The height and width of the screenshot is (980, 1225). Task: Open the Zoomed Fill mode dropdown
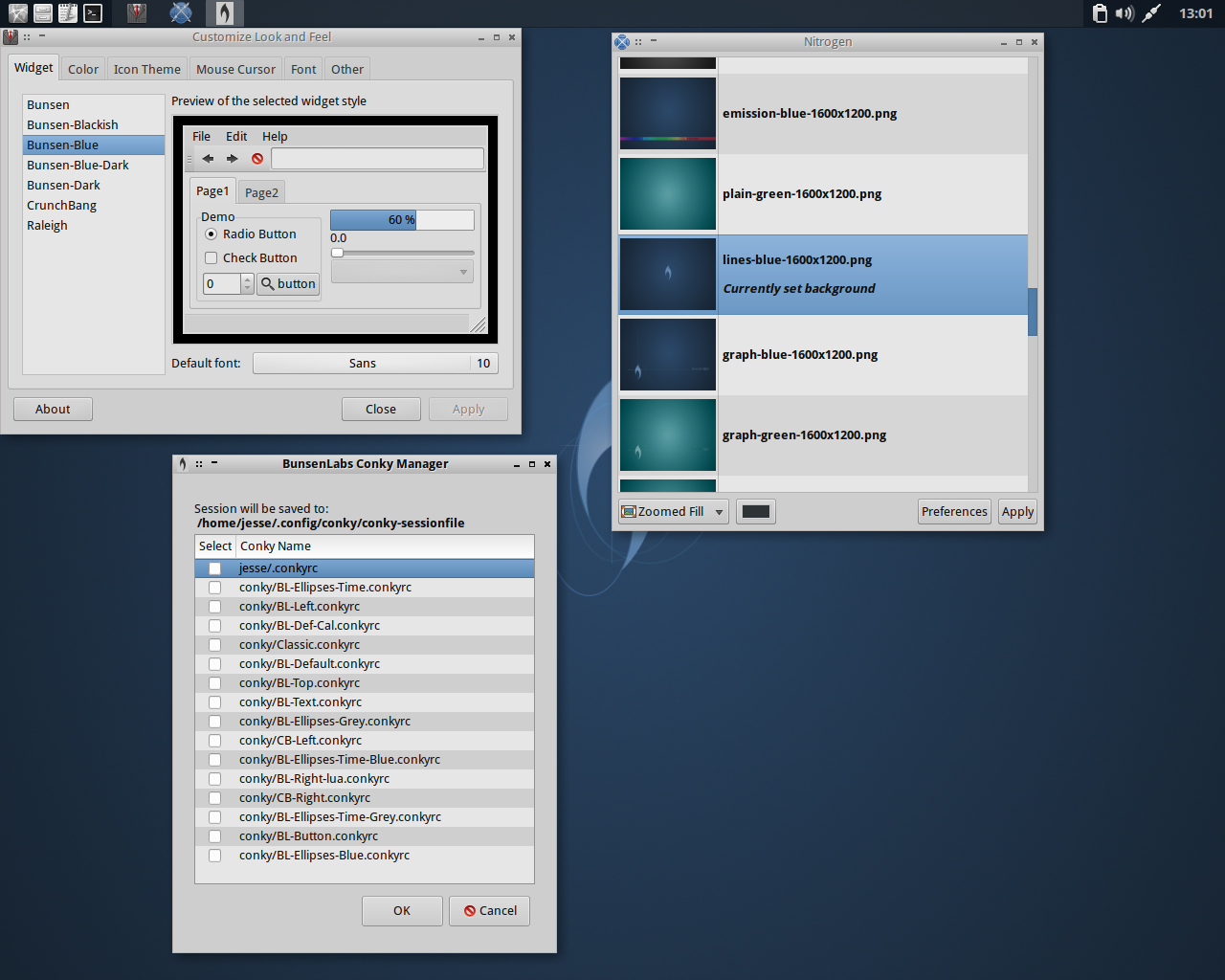[x=674, y=512]
